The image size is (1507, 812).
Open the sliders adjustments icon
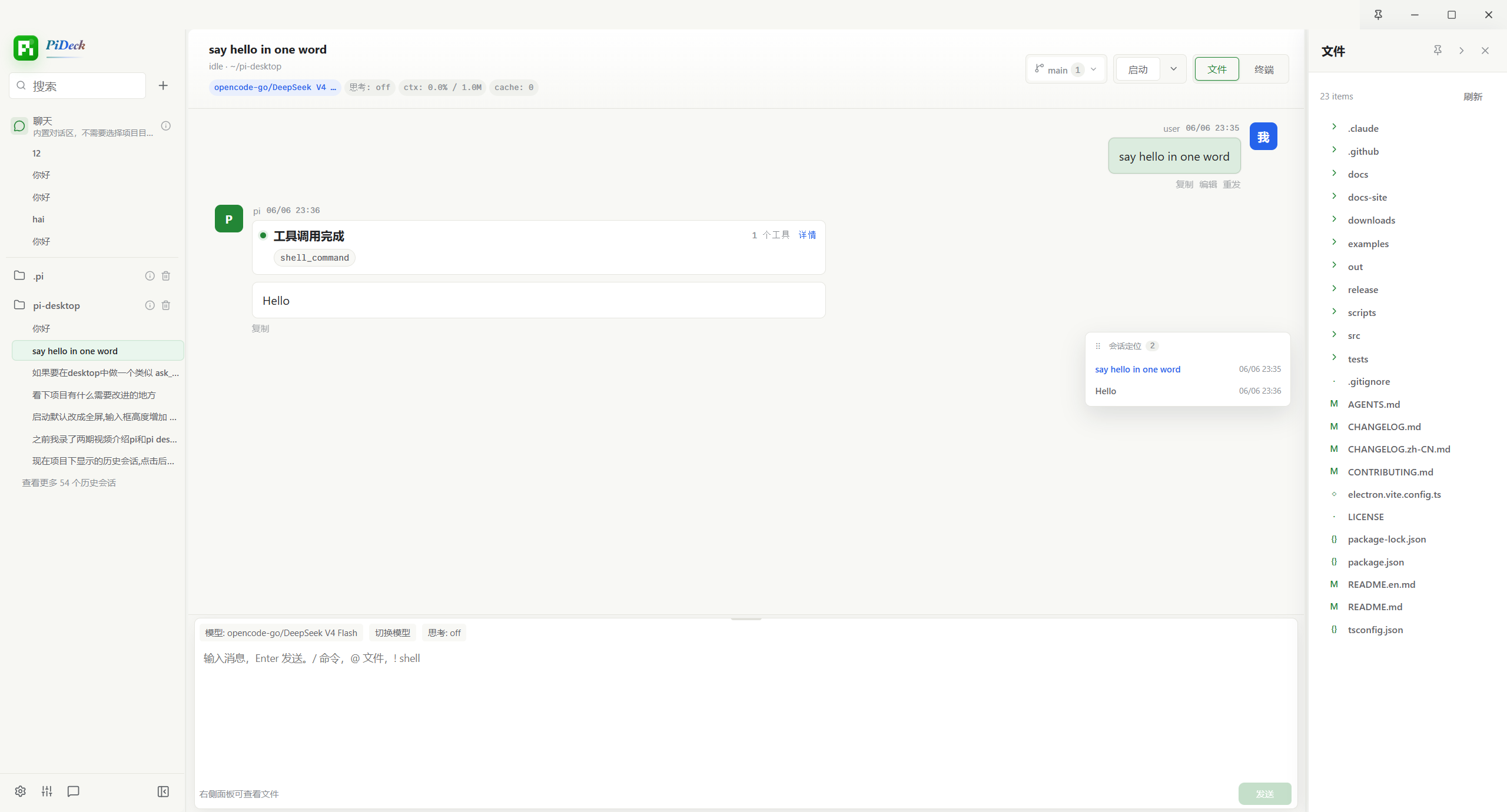[47, 791]
